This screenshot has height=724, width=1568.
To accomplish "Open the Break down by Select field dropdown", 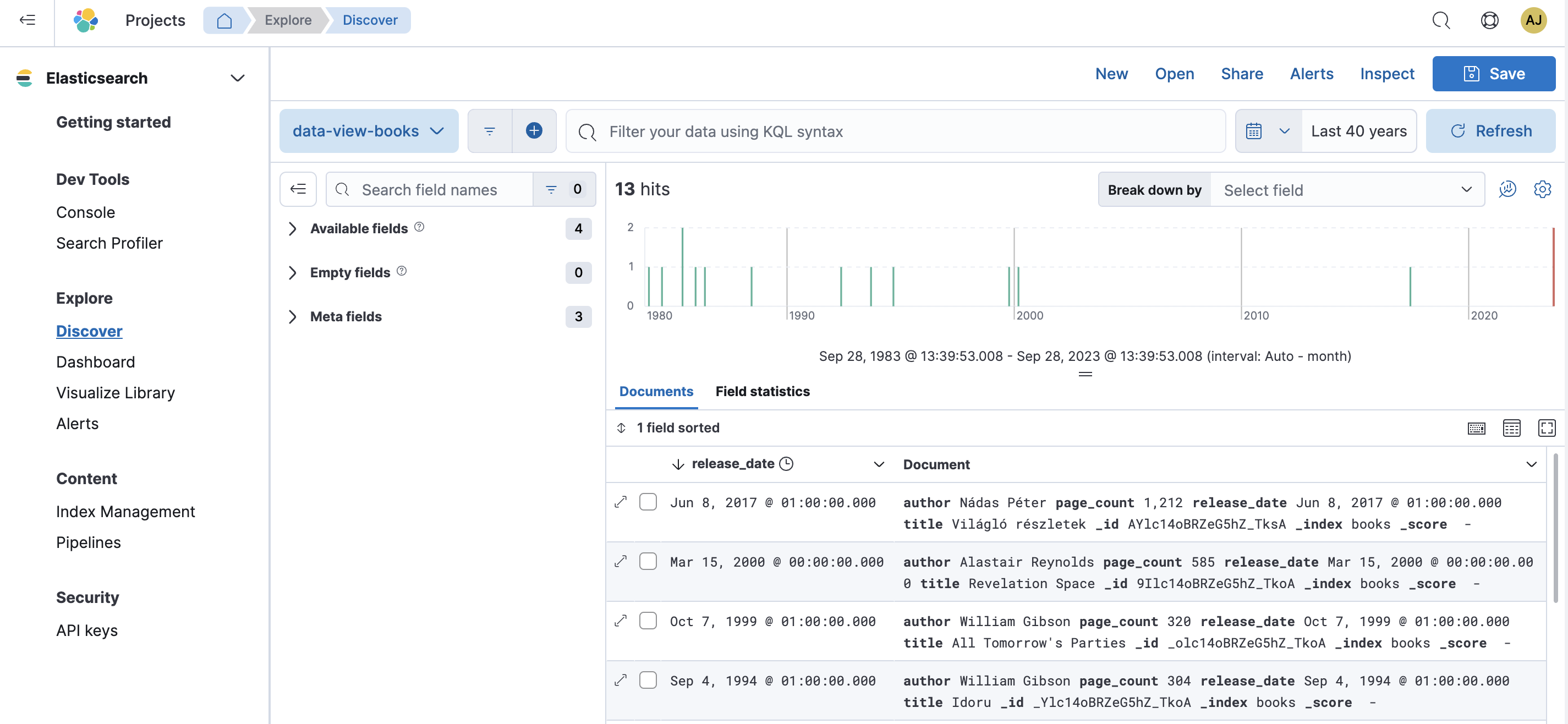I will pos(1346,190).
